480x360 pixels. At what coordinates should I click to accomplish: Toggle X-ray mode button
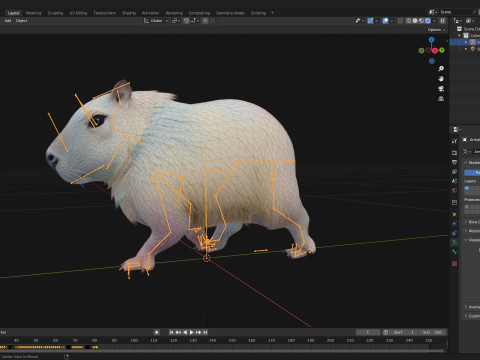click(x=400, y=21)
